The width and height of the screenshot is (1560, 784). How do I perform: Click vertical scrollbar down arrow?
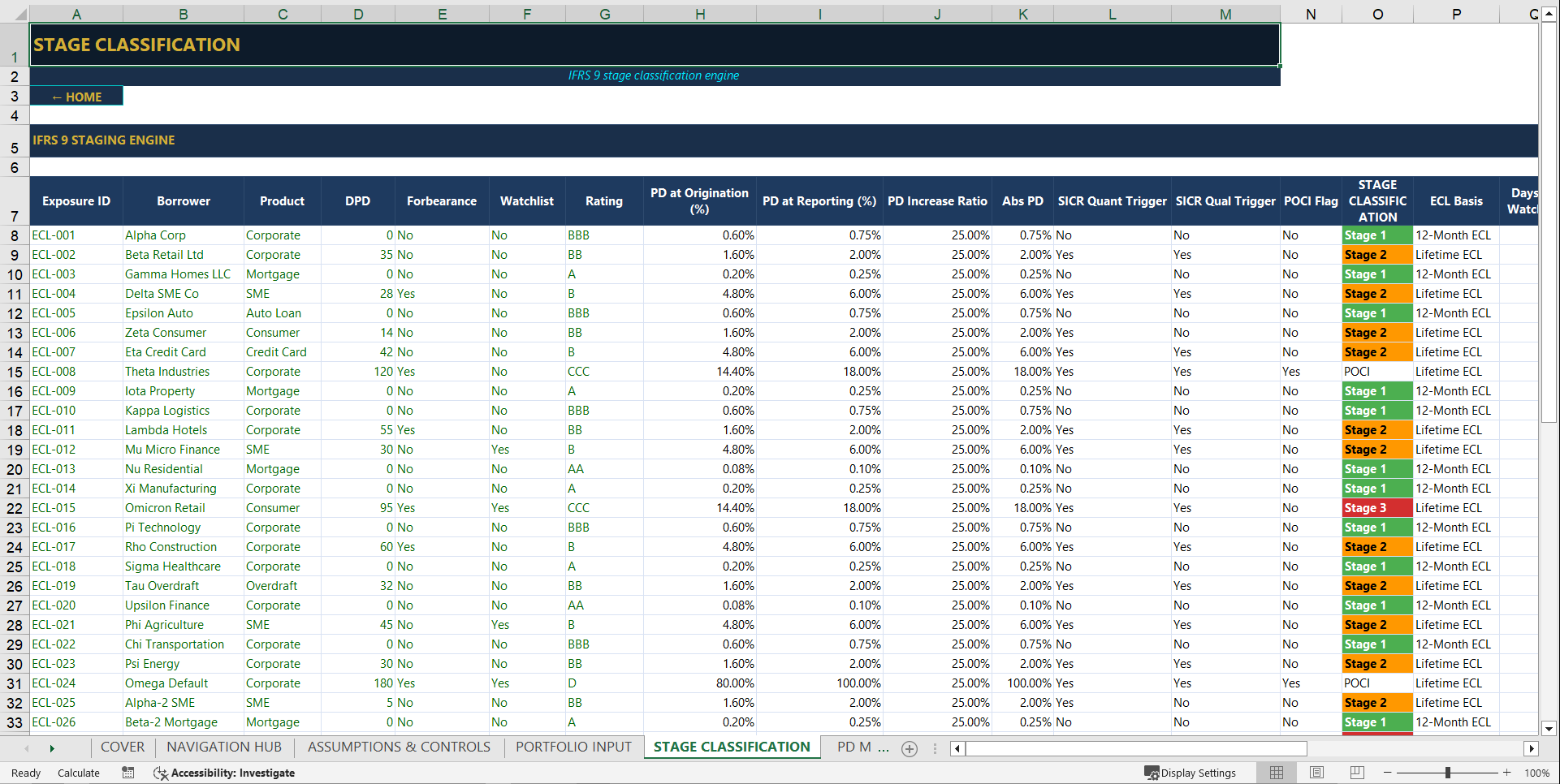[x=1549, y=728]
